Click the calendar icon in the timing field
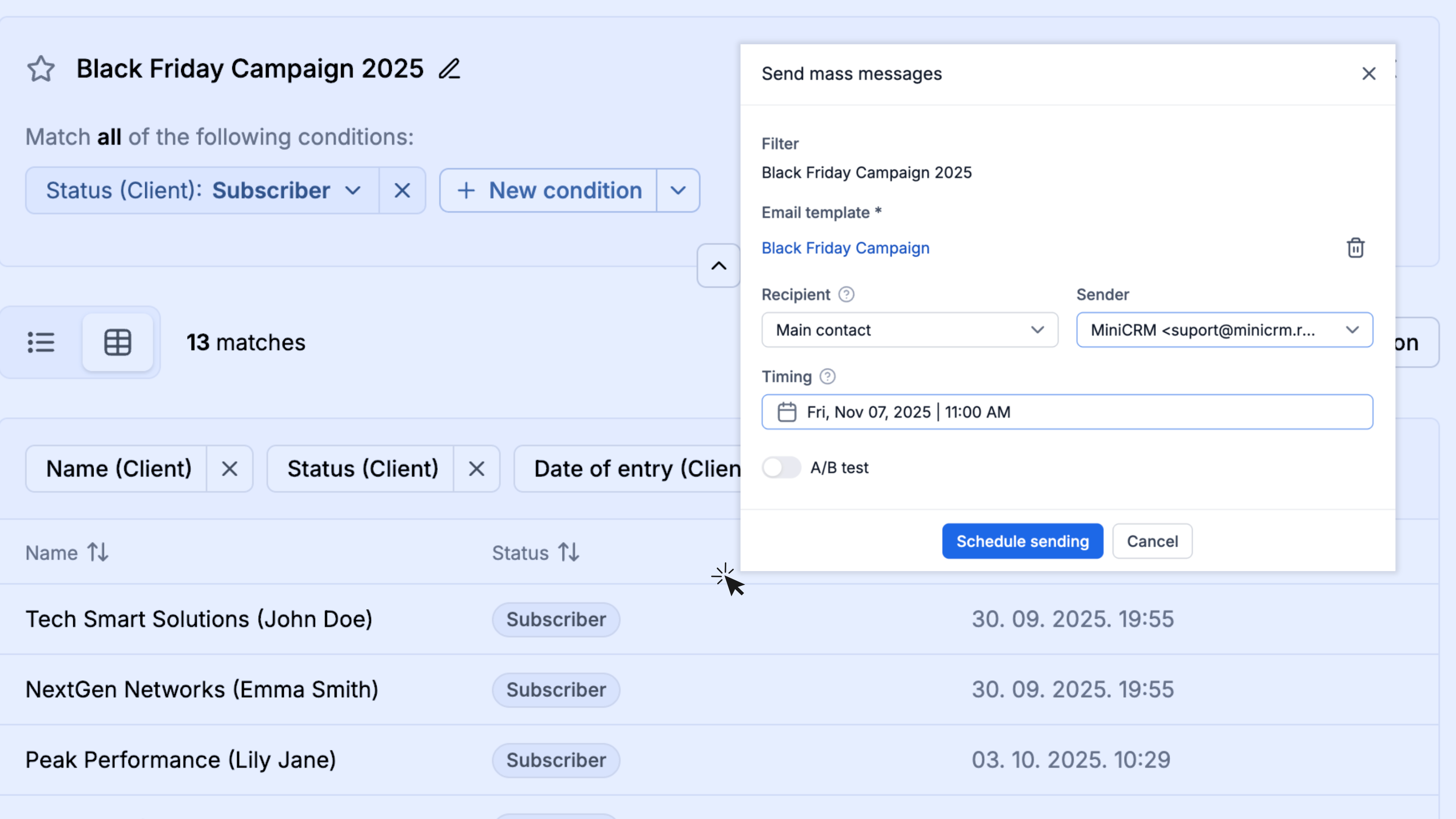The height and width of the screenshot is (819, 1456). 787,412
